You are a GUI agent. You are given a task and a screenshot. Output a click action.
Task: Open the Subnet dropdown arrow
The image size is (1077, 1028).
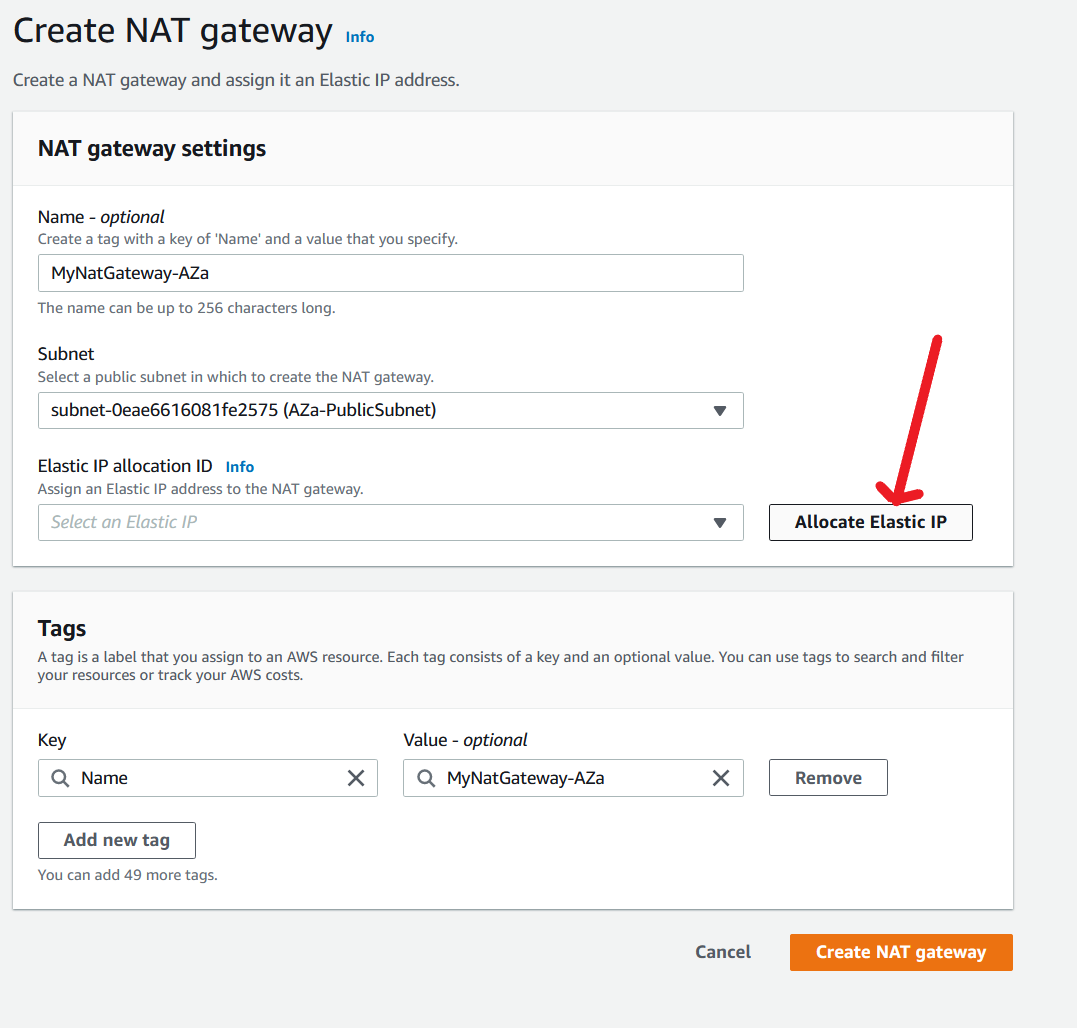coord(719,411)
